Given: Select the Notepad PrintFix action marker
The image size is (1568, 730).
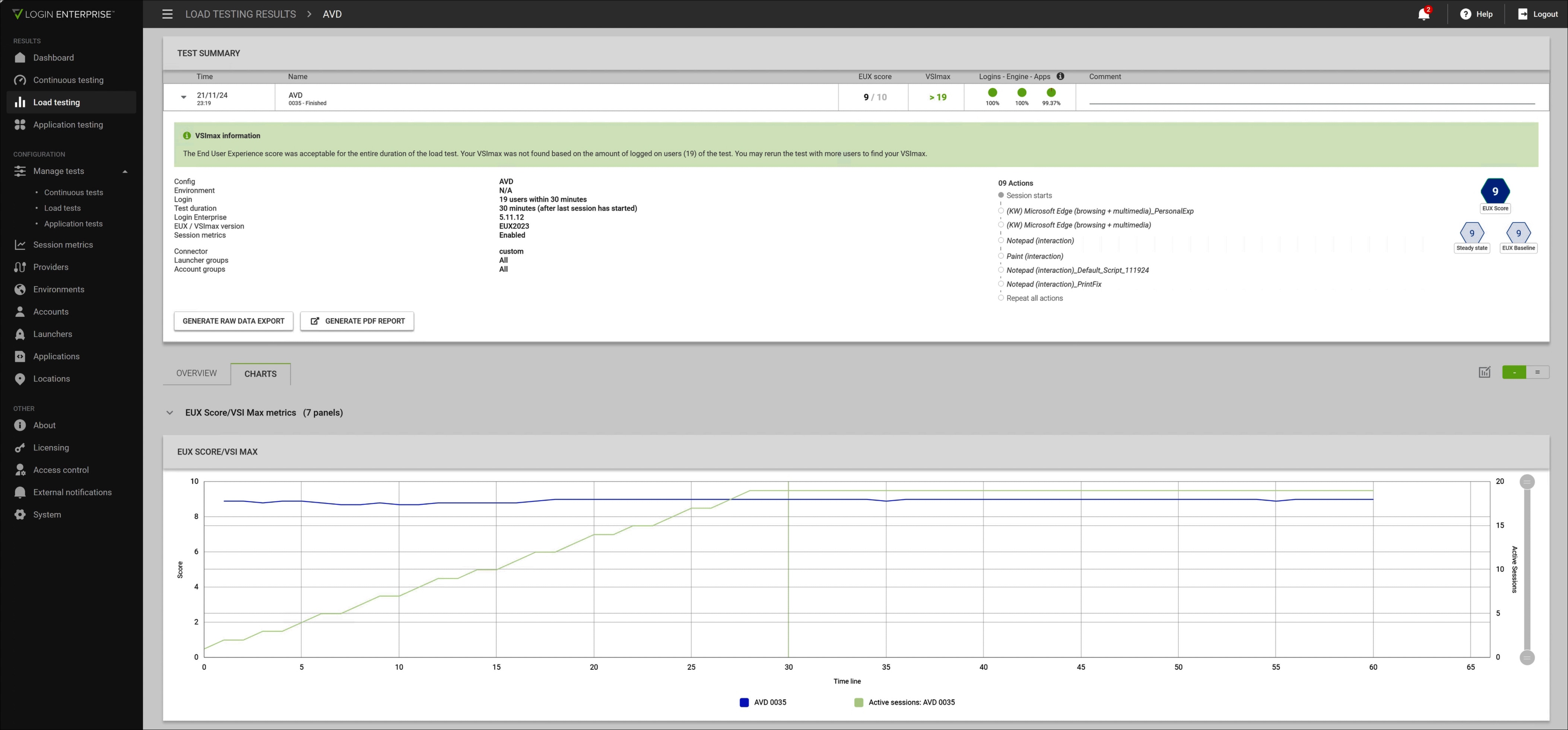Looking at the screenshot, I should tap(1001, 284).
